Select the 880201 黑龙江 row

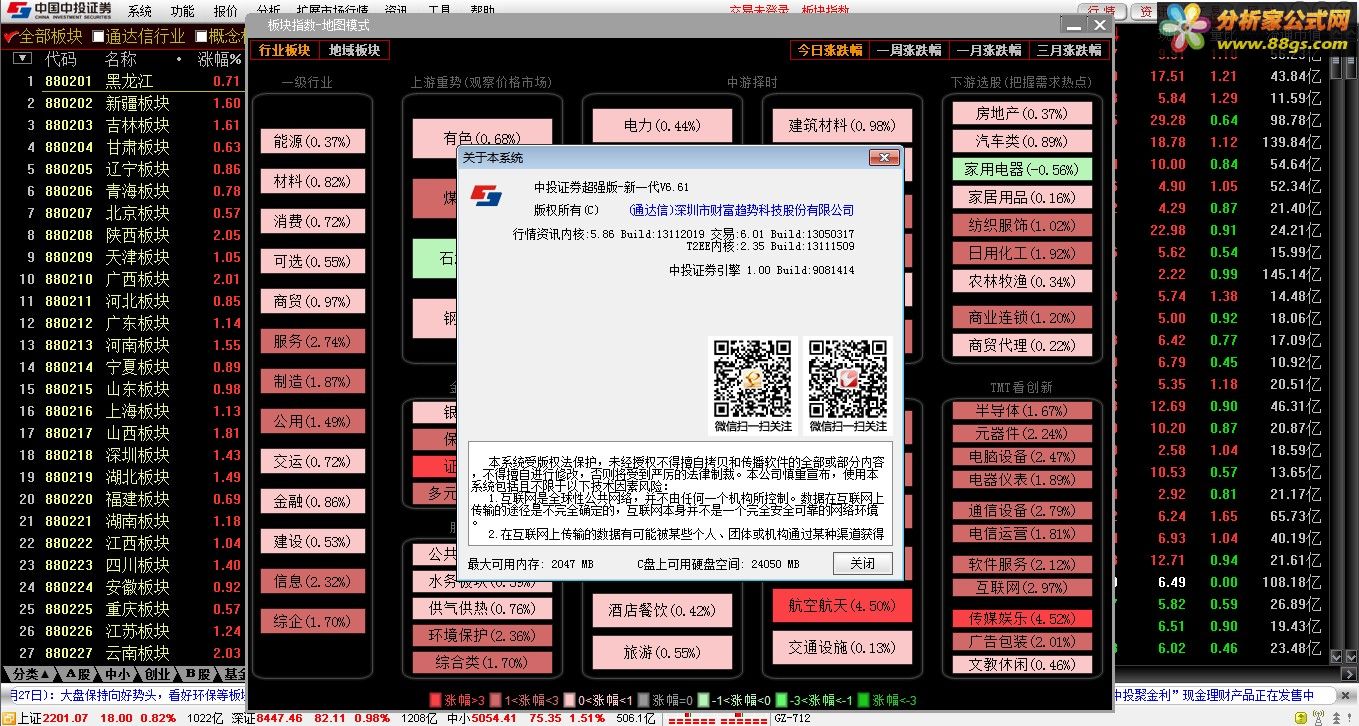tap(122, 81)
